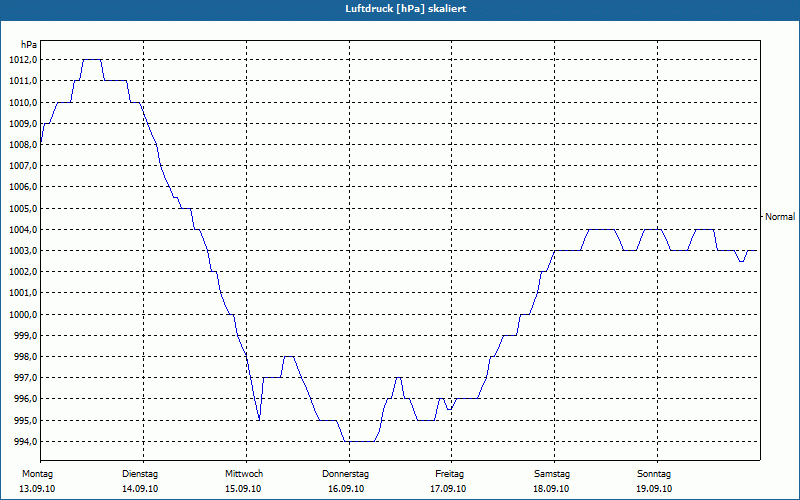Select the 'Montag' day label
Viewport: 800px width, 500px height.
point(37,474)
